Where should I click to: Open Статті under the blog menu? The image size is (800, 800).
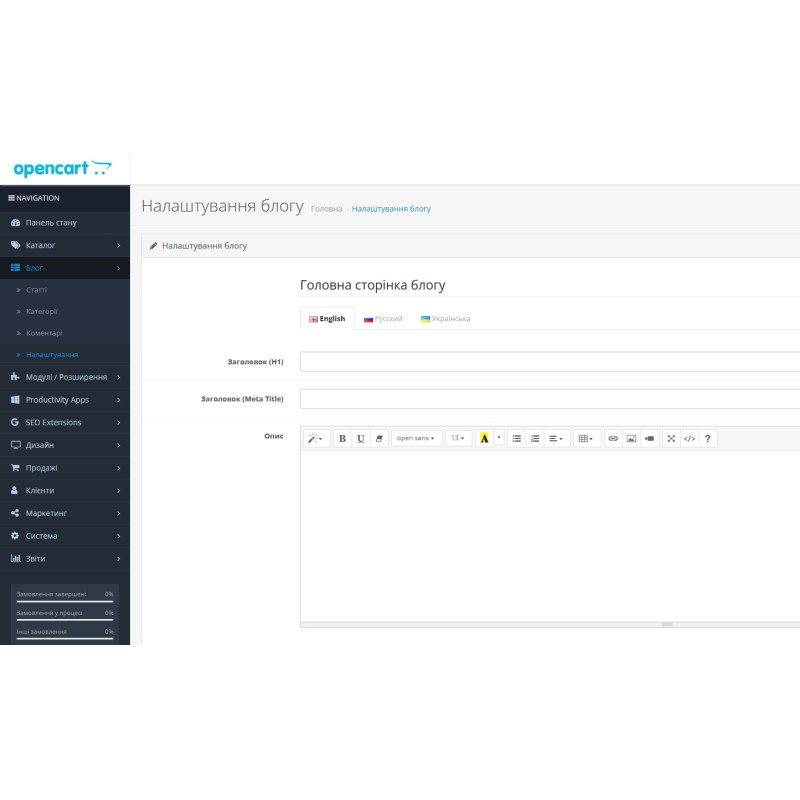pos(36,290)
